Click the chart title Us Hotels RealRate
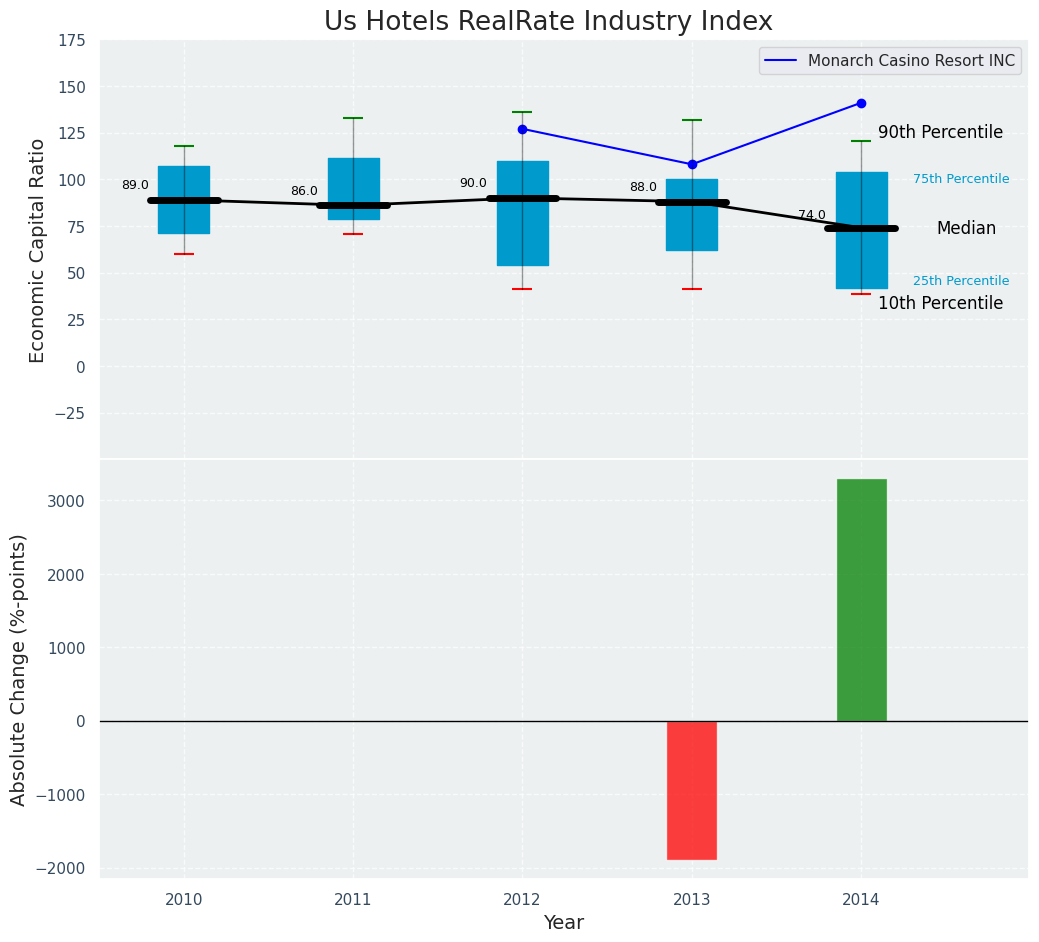 [x=548, y=22]
